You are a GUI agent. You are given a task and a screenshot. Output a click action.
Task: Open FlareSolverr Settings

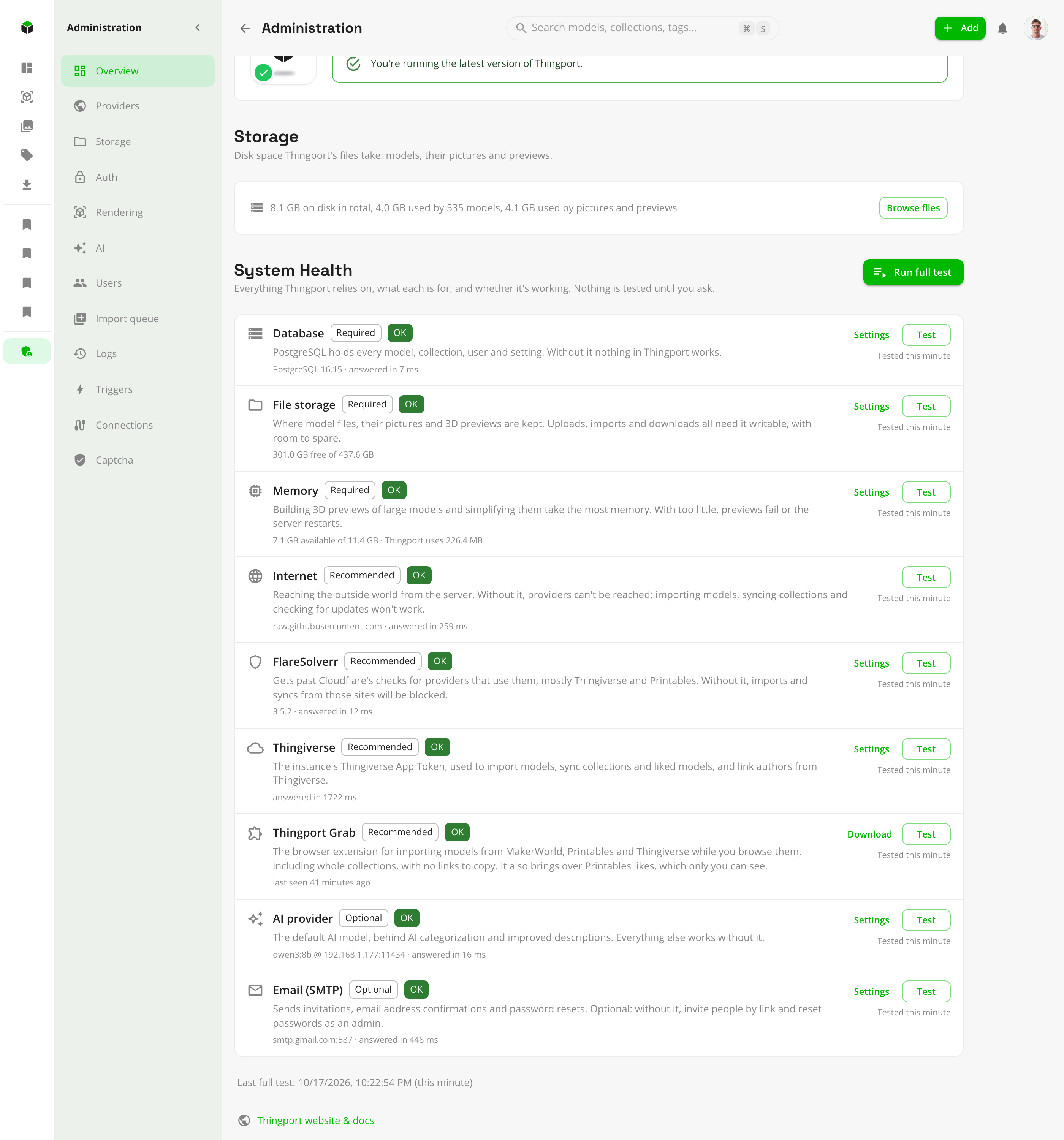click(871, 663)
